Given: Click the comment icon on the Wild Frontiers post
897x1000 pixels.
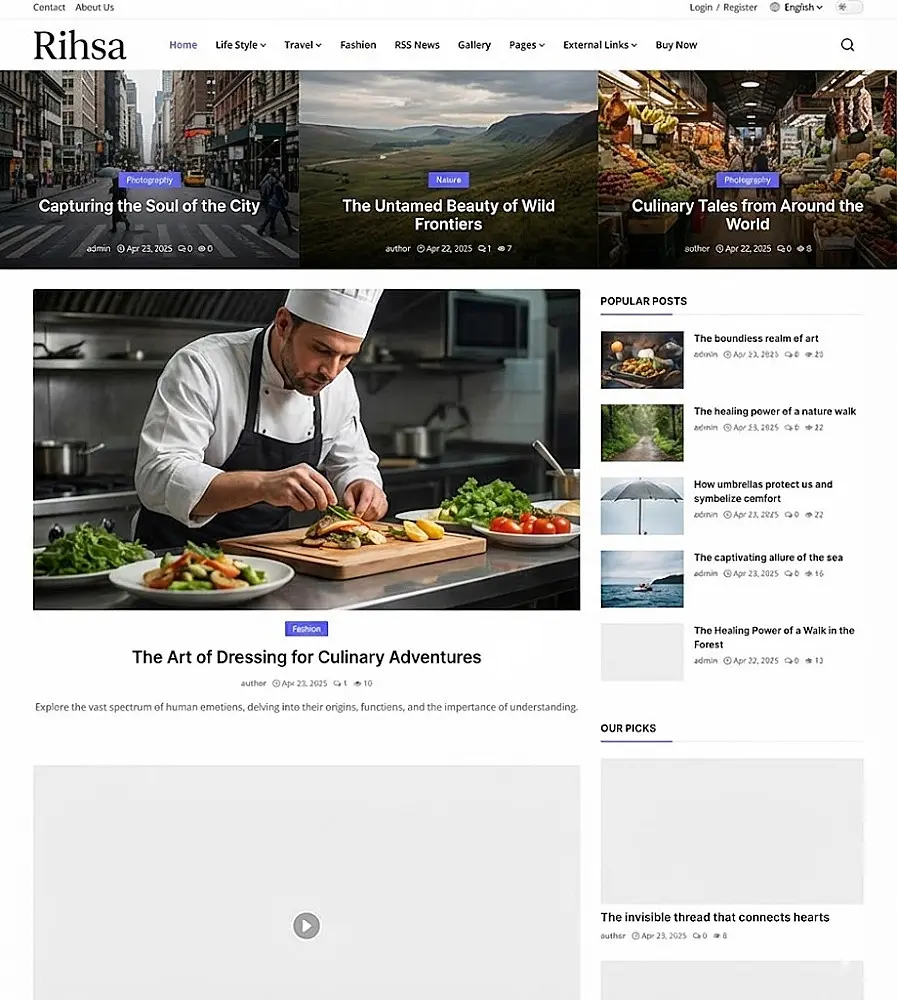Looking at the screenshot, I should [482, 249].
